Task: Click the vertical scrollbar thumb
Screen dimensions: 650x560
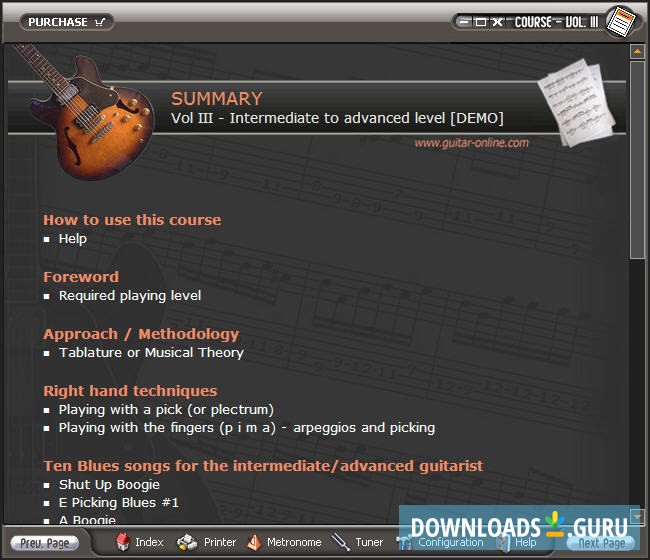Action: [x=637, y=160]
